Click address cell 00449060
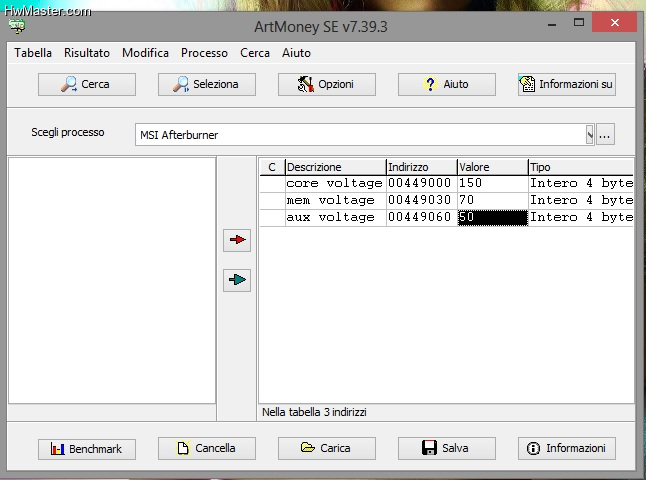The width and height of the screenshot is (646, 480). tap(421, 218)
